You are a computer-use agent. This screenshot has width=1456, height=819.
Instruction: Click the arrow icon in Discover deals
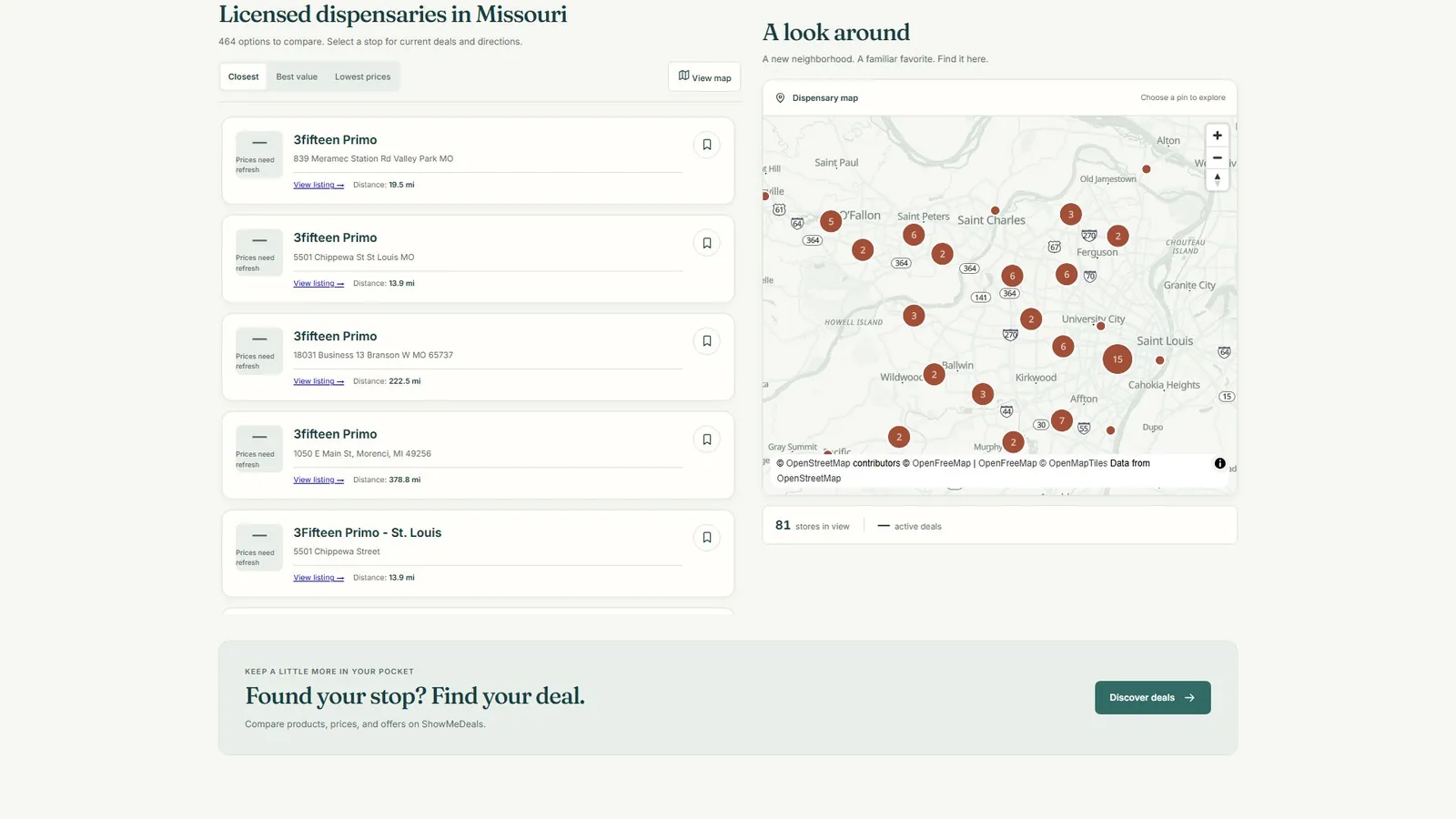click(x=1189, y=698)
